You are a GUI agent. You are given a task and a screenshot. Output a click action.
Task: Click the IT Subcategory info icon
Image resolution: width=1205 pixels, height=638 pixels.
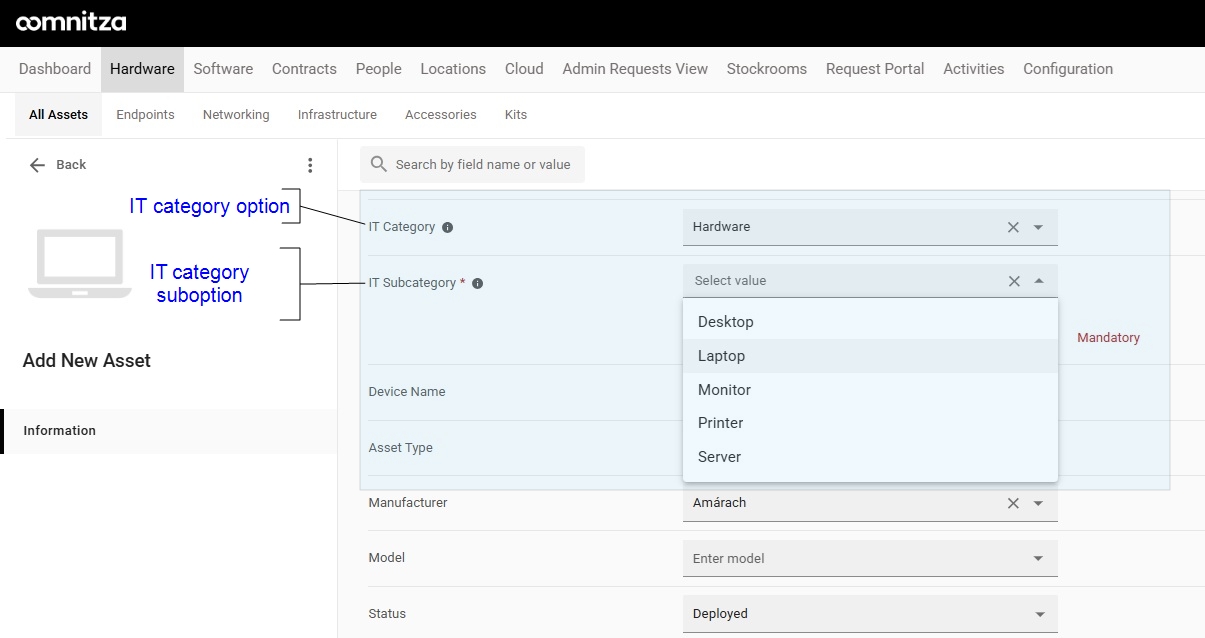click(x=477, y=283)
